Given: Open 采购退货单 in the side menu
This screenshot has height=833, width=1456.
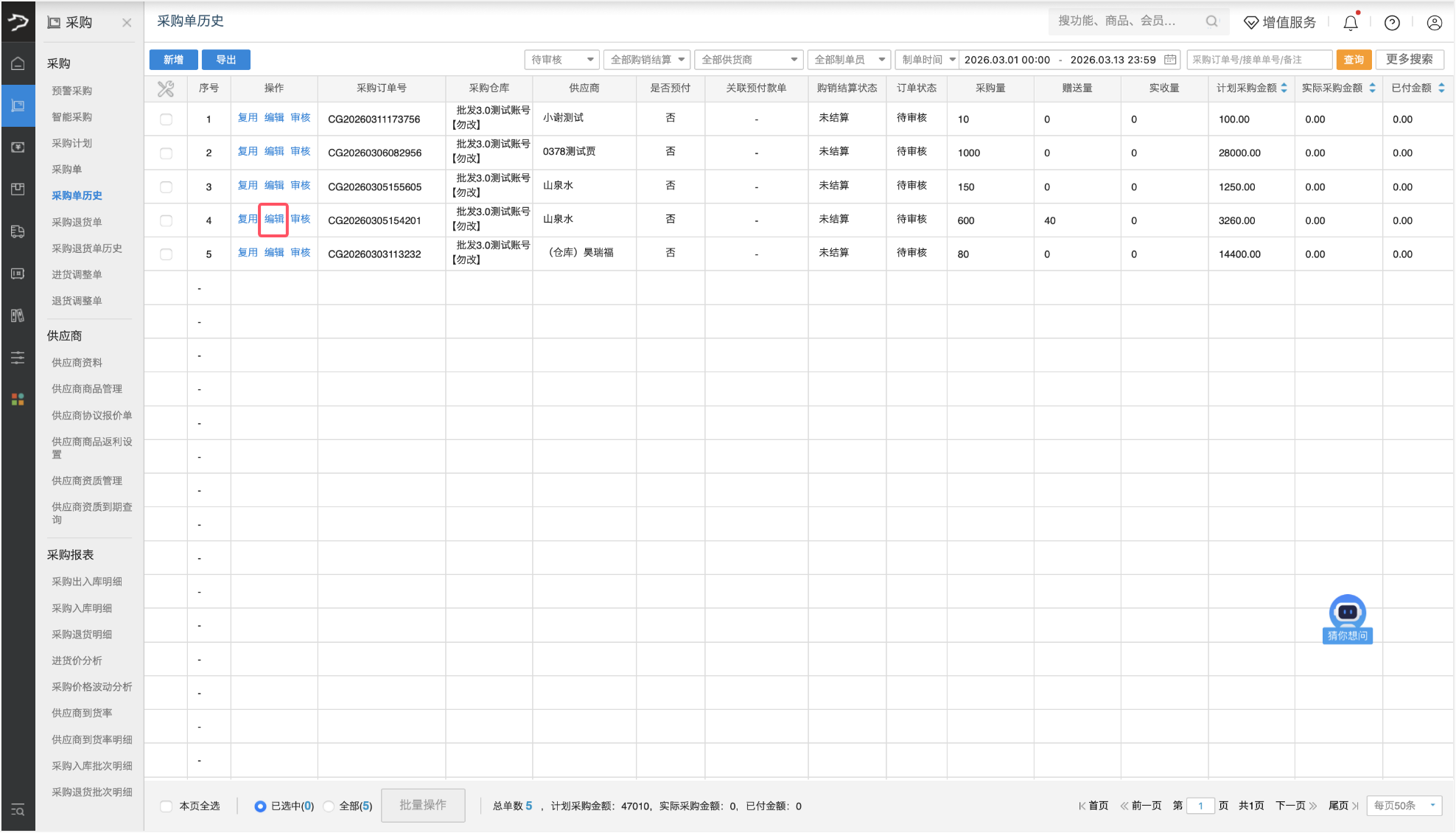Looking at the screenshot, I should (x=77, y=222).
